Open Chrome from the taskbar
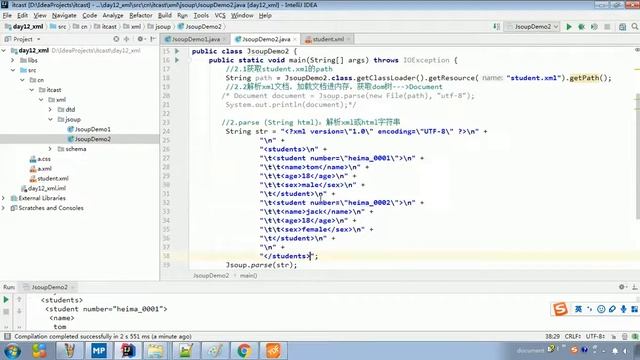Image resolution: width=640 pixels, height=360 pixels. (244, 351)
